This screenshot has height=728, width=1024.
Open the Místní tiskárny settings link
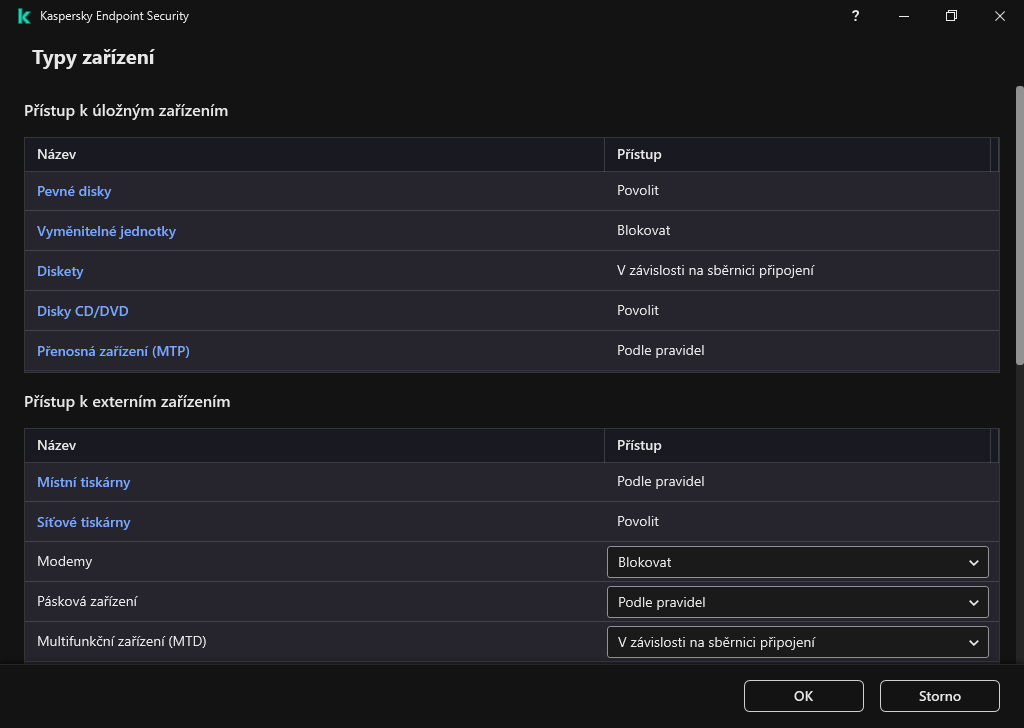point(83,481)
